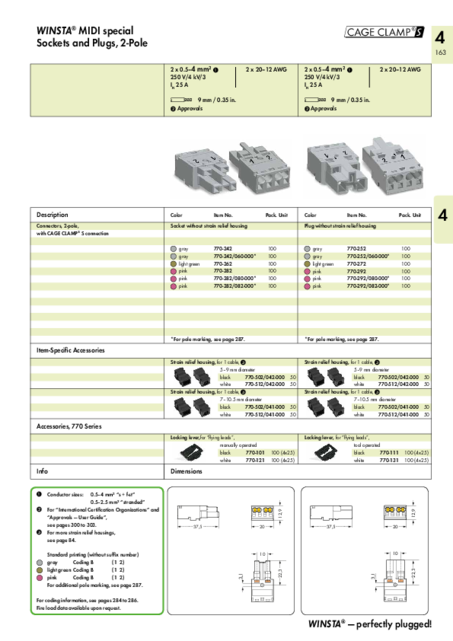Click the section 4 side tab beside Description

[x=443, y=220]
